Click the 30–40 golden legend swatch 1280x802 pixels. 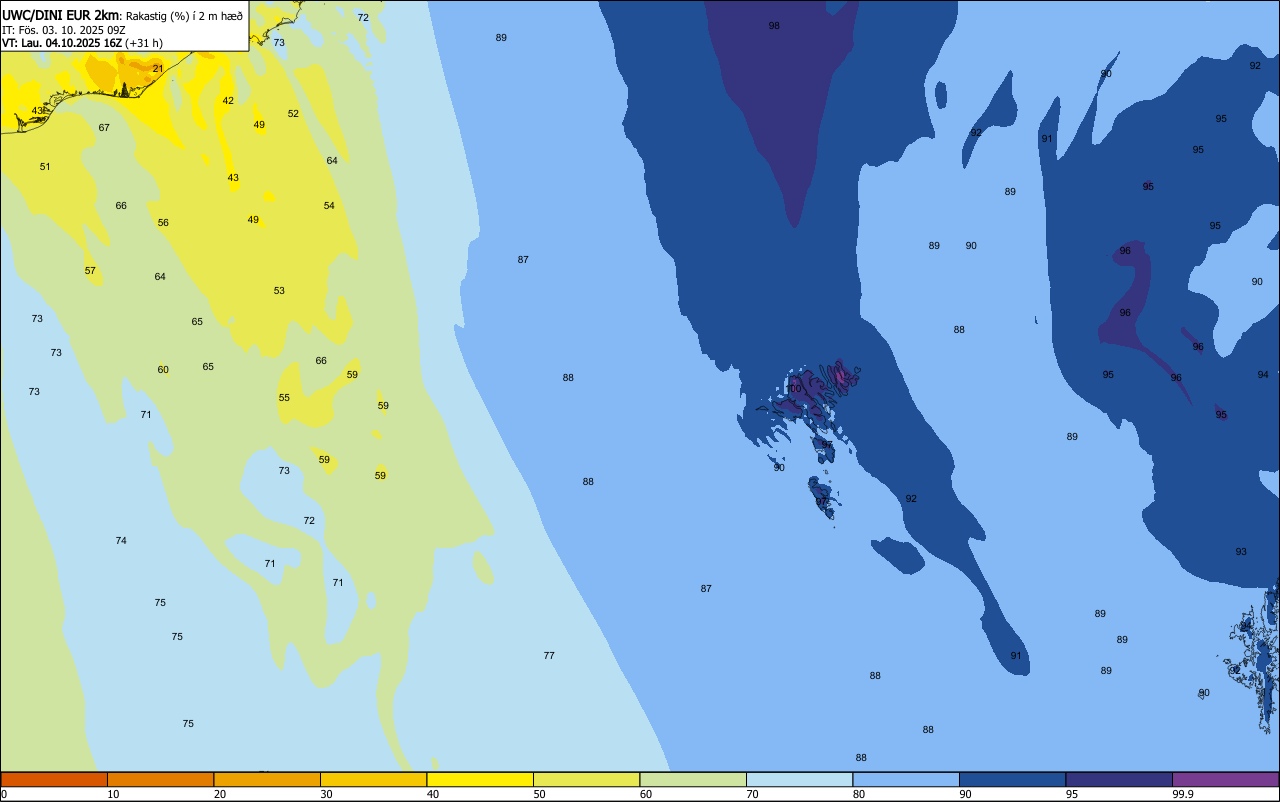coord(373,779)
